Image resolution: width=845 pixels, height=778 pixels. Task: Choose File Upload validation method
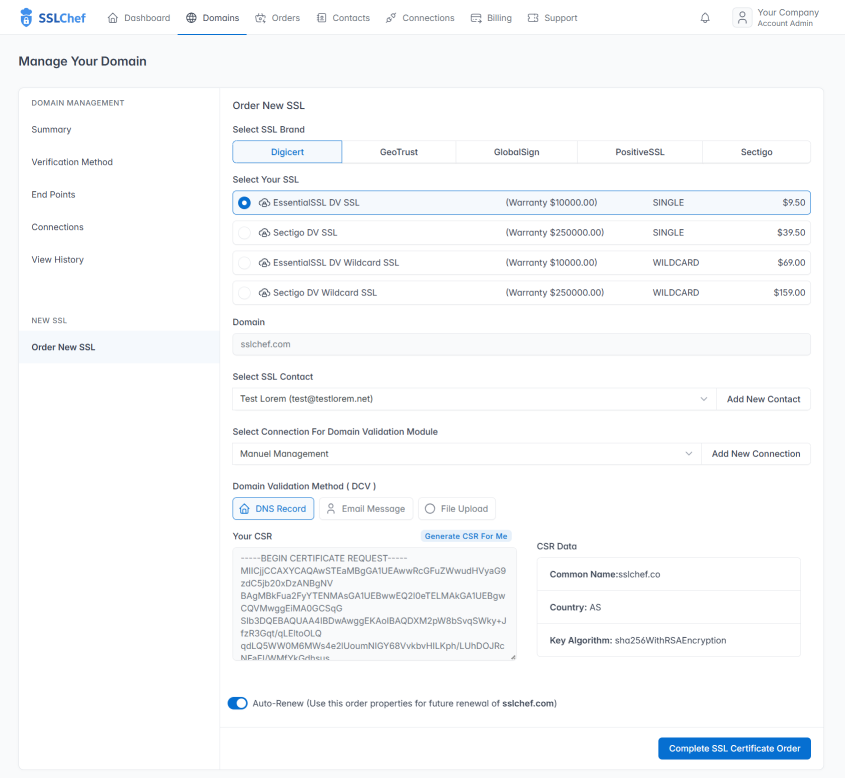(456, 509)
